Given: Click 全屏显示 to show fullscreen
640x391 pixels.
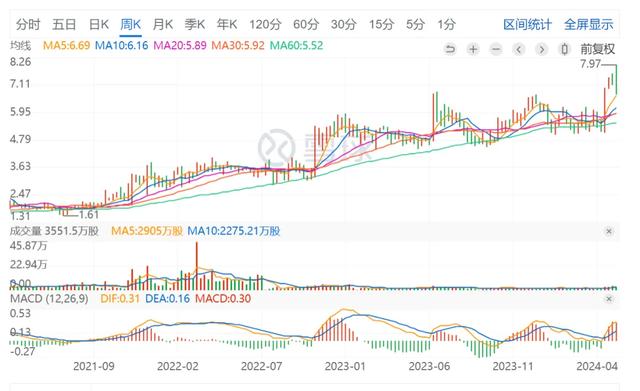Looking at the screenshot, I should [x=589, y=24].
